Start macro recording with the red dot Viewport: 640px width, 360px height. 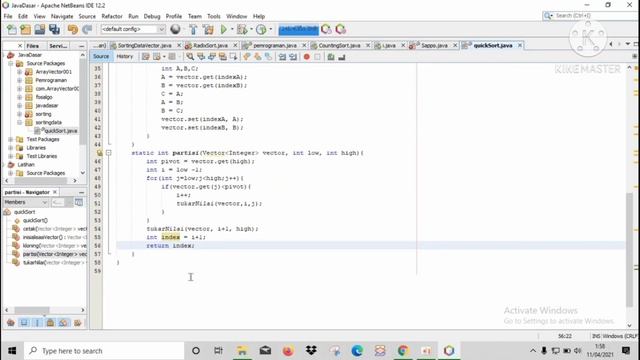[307, 57]
